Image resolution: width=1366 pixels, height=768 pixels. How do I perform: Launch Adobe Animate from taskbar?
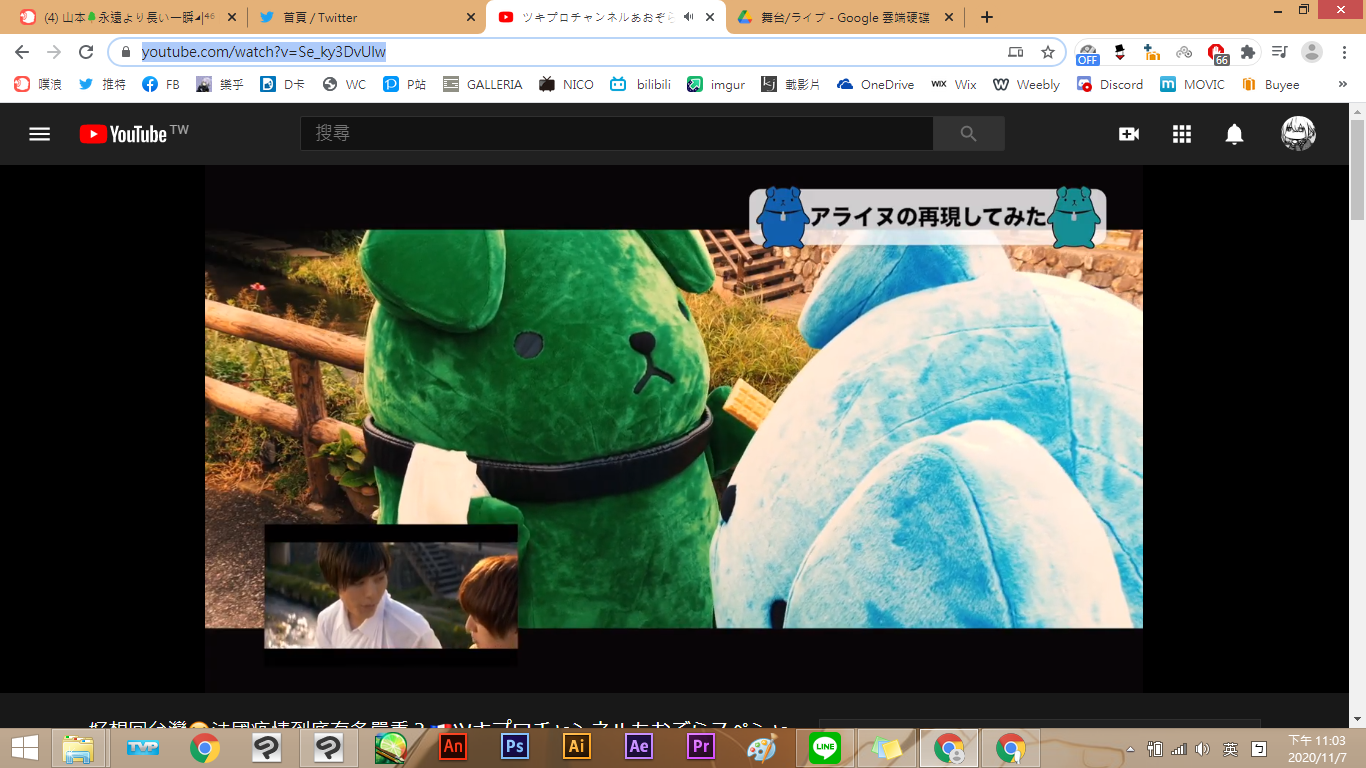(x=453, y=747)
